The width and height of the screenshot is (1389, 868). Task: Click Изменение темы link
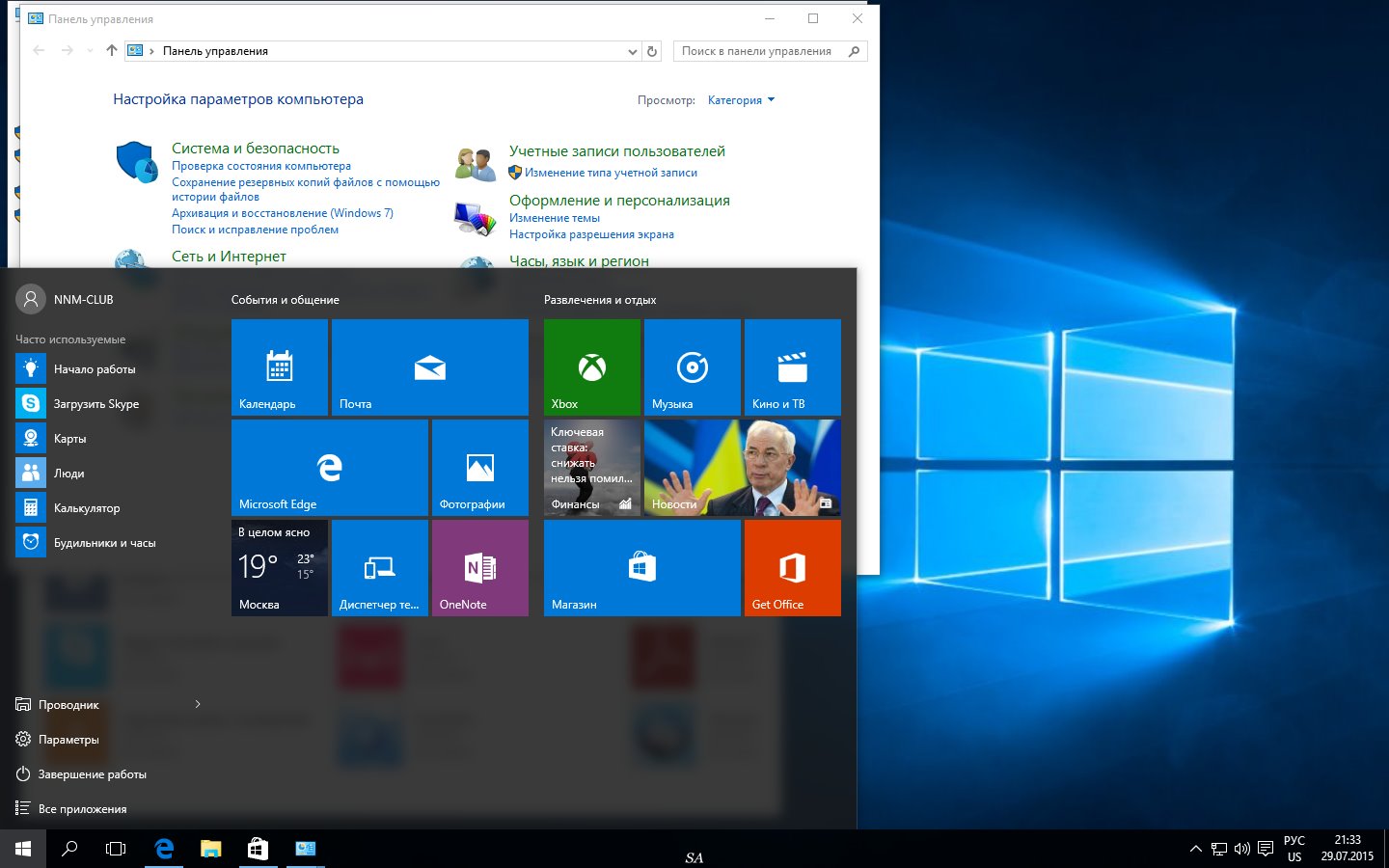(555, 218)
